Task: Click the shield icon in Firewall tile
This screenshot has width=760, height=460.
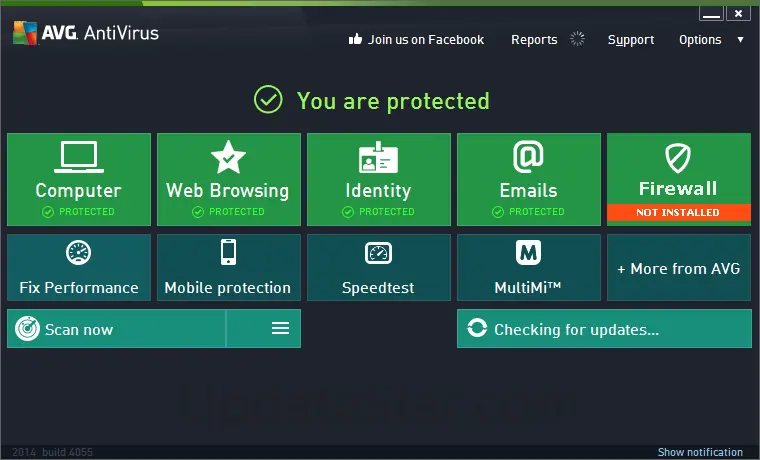Action: (678, 158)
